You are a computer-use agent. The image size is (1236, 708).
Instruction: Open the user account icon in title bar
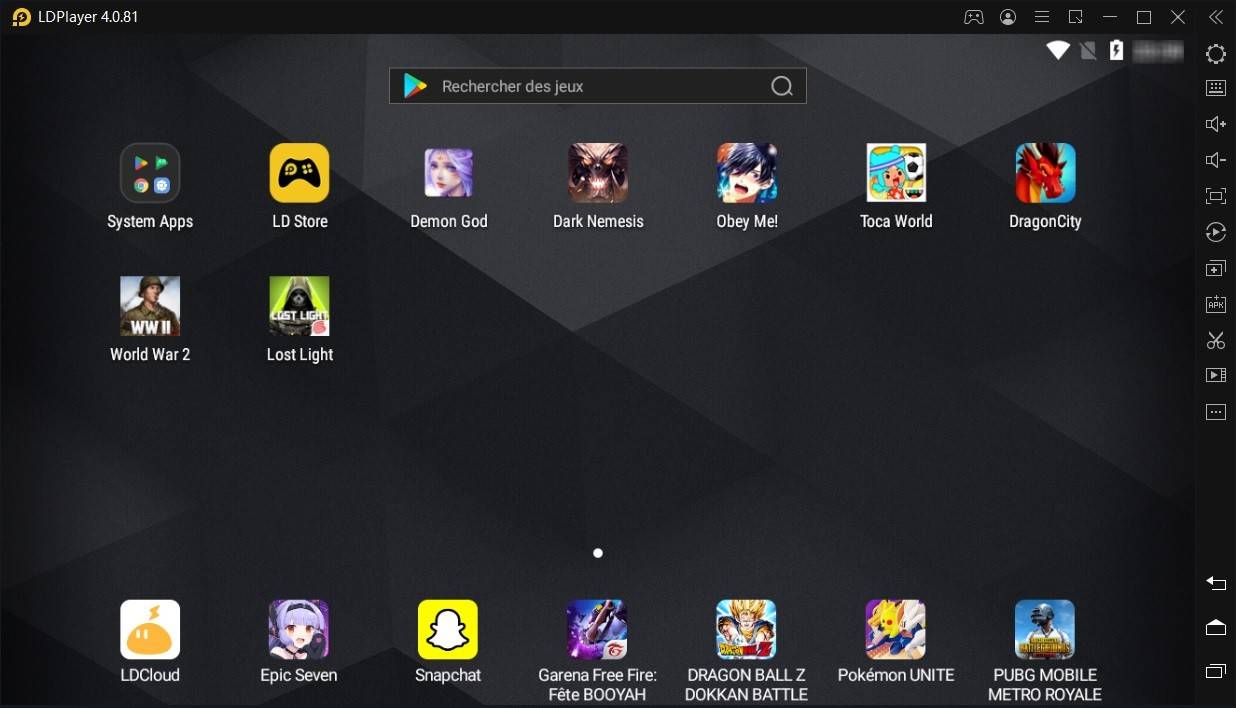pos(1008,17)
